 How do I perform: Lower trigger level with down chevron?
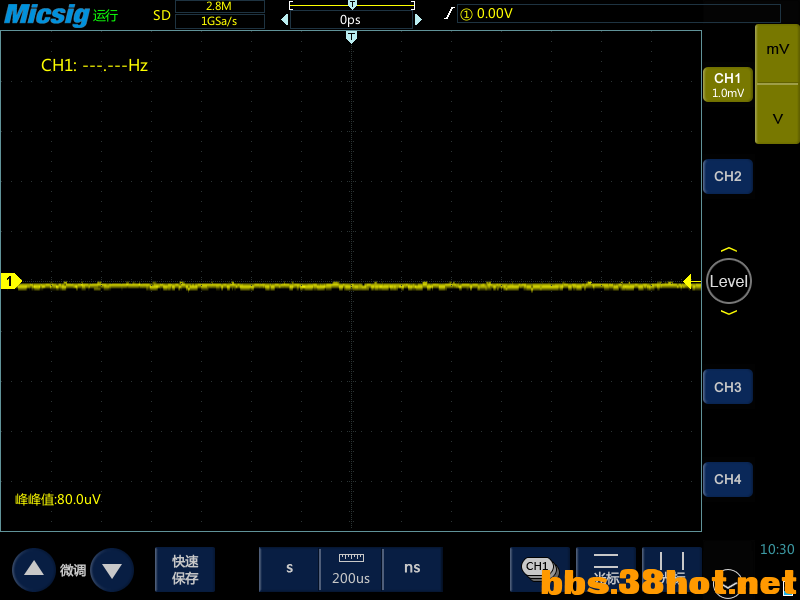(x=729, y=312)
